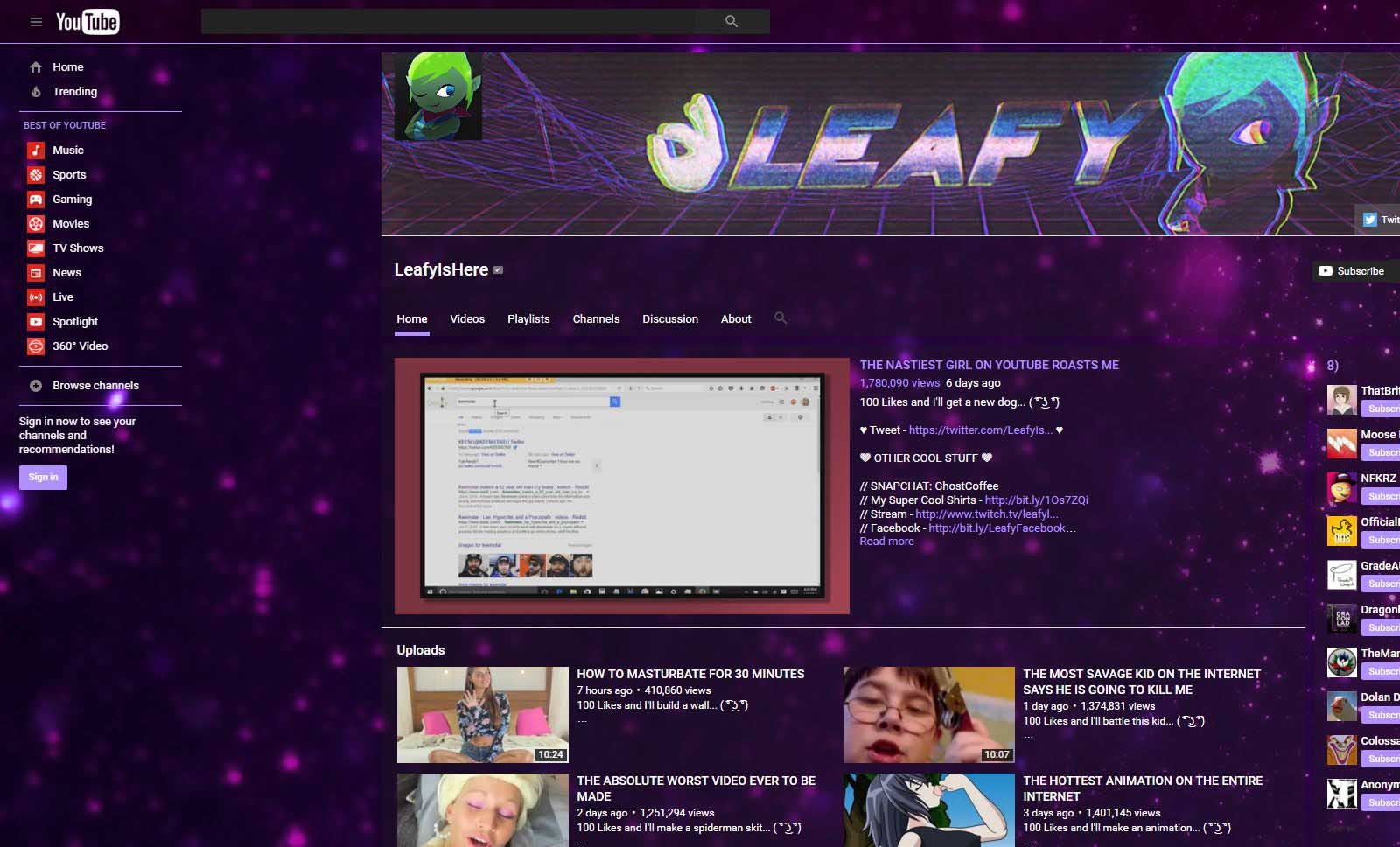The height and width of the screenshot is (847, 1400).
Task: Open 'The Absolute Worst Video Ever' title
Action: (x=696, y=789)
